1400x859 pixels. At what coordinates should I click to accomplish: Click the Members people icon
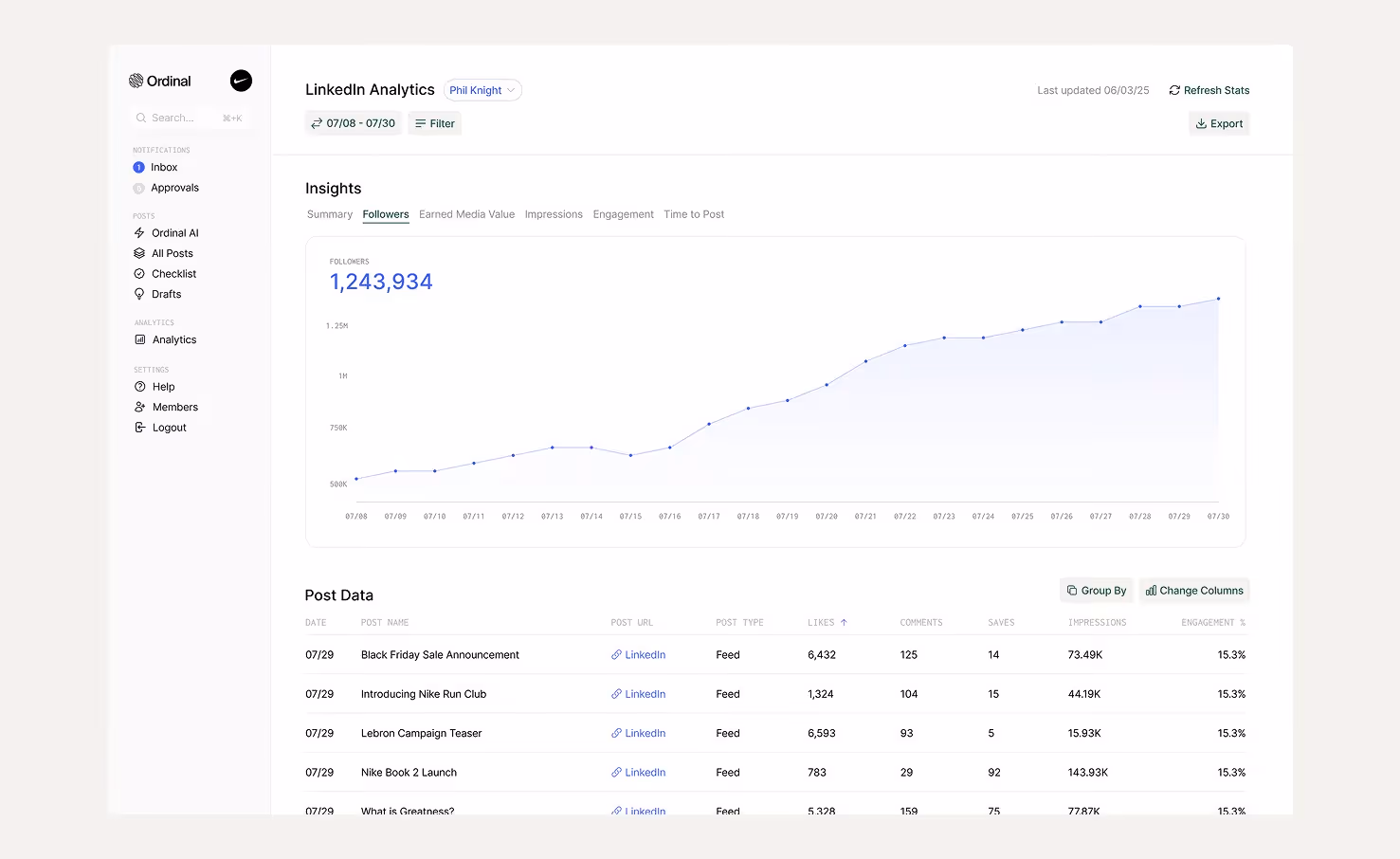pyautogui.click(x=140, y=407)
